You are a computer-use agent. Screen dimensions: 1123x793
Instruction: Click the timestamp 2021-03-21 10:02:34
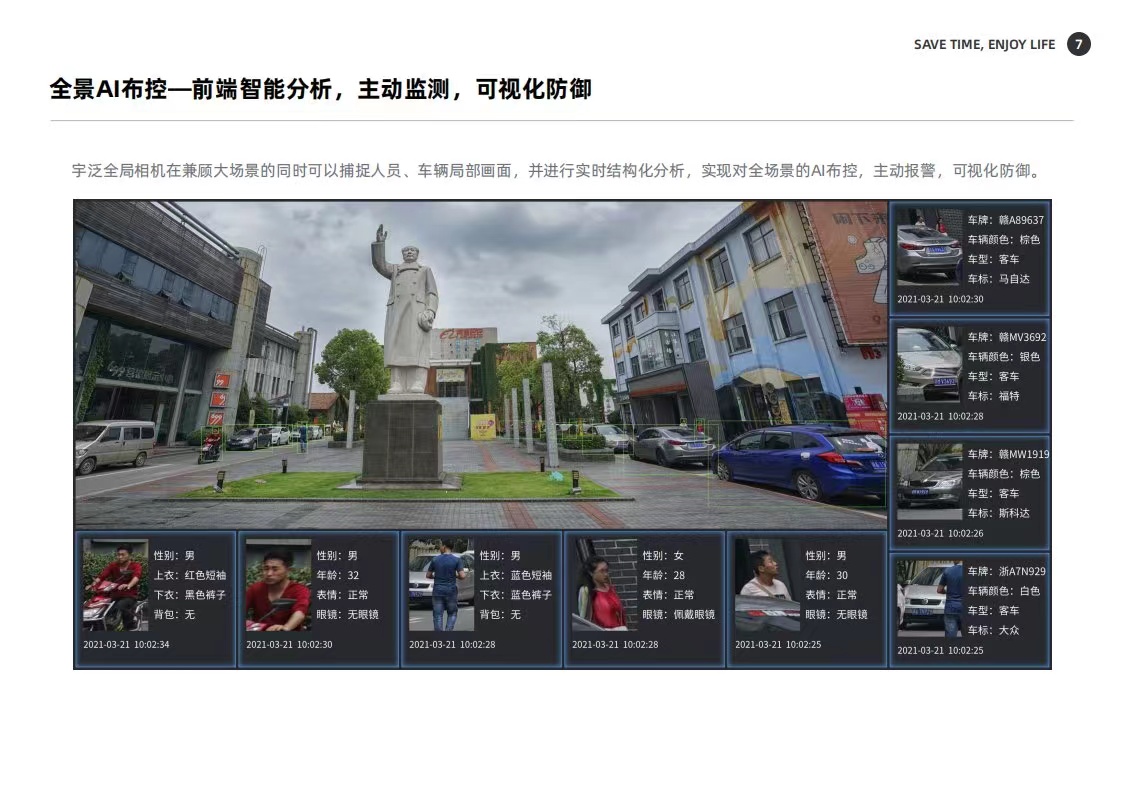tap(126, 644)
